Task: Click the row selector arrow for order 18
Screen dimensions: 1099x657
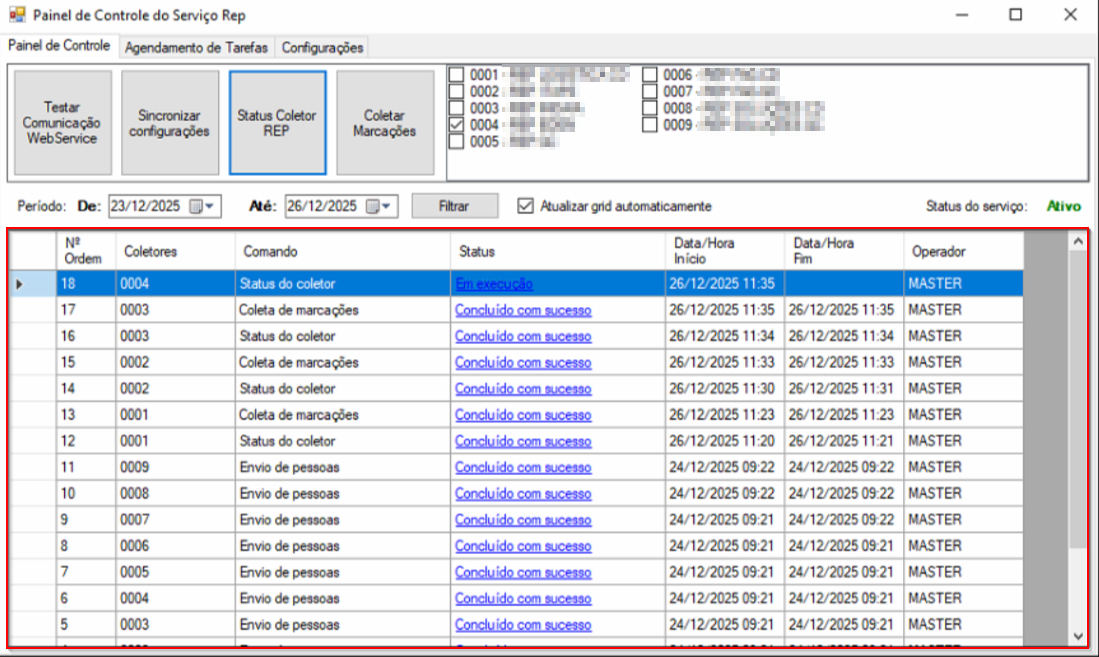Action: 20,284
